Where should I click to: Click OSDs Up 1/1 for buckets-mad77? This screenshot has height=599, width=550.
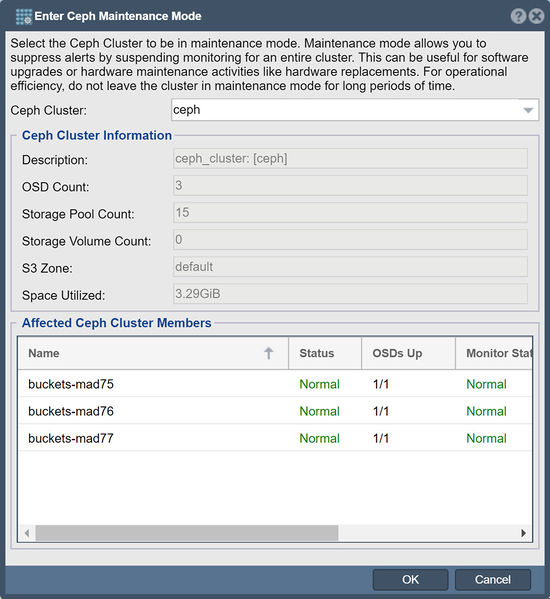click(381, 439)
